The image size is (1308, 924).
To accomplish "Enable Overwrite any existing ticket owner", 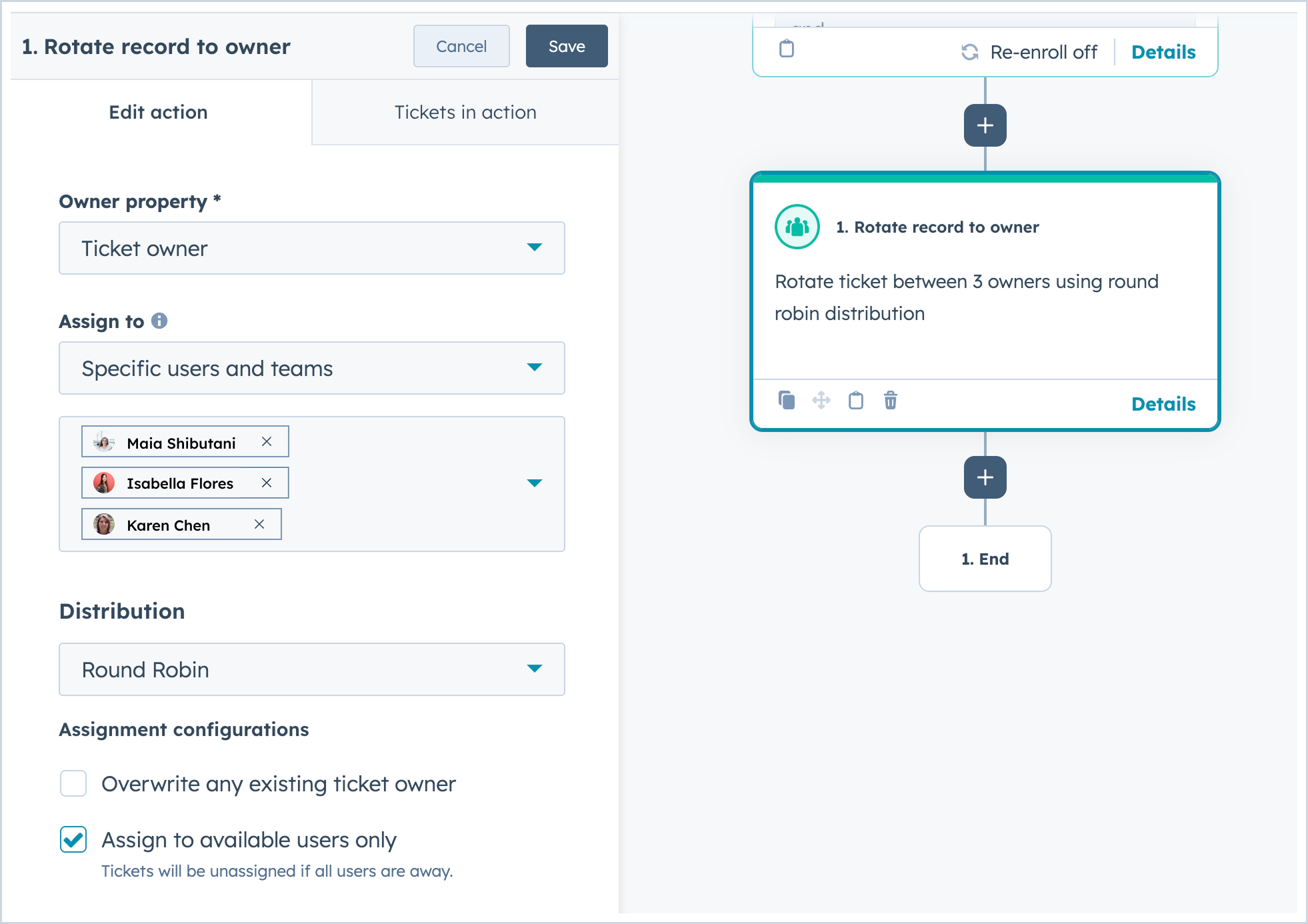I will pos(73,783).
